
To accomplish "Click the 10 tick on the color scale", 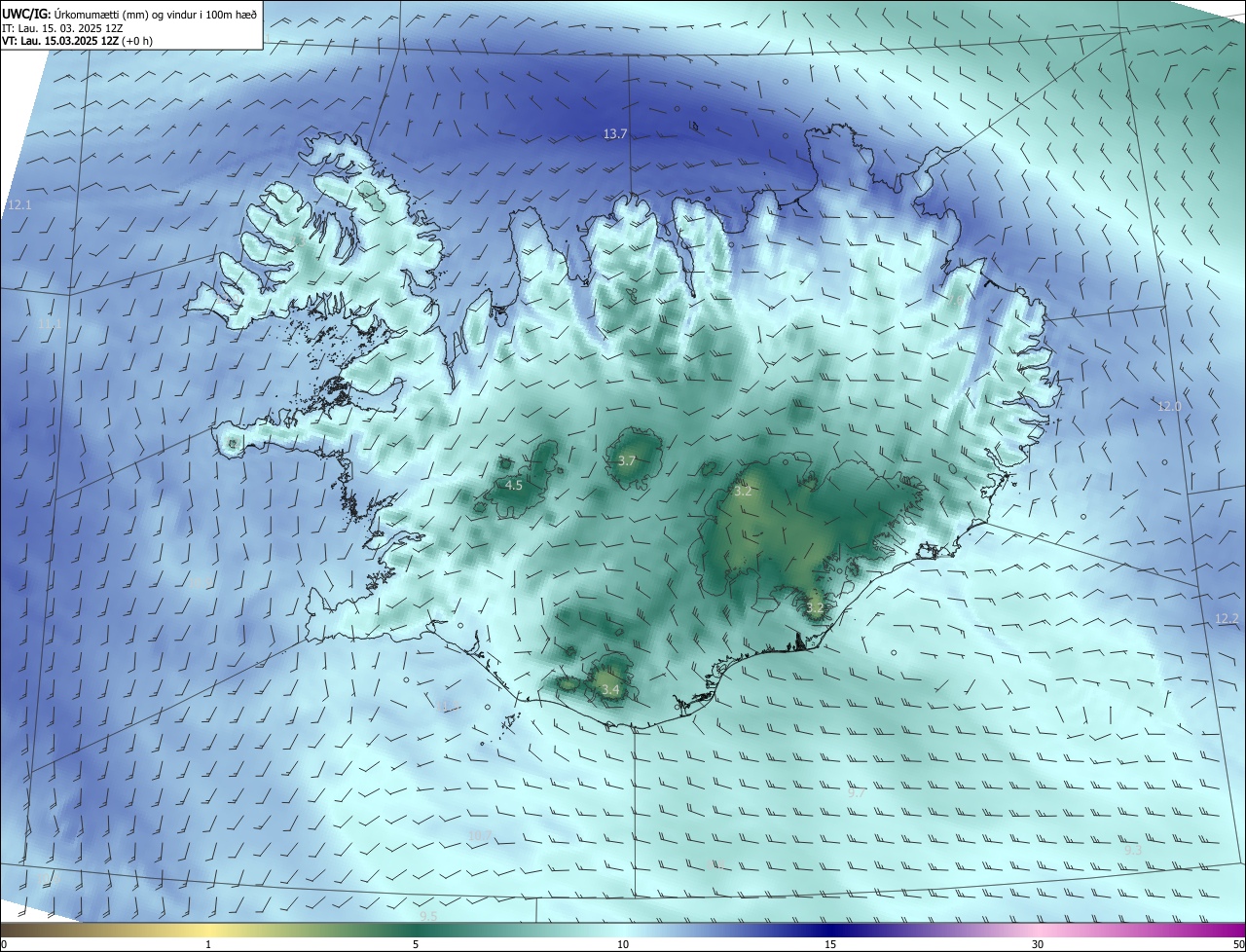I will click(623, 944).
